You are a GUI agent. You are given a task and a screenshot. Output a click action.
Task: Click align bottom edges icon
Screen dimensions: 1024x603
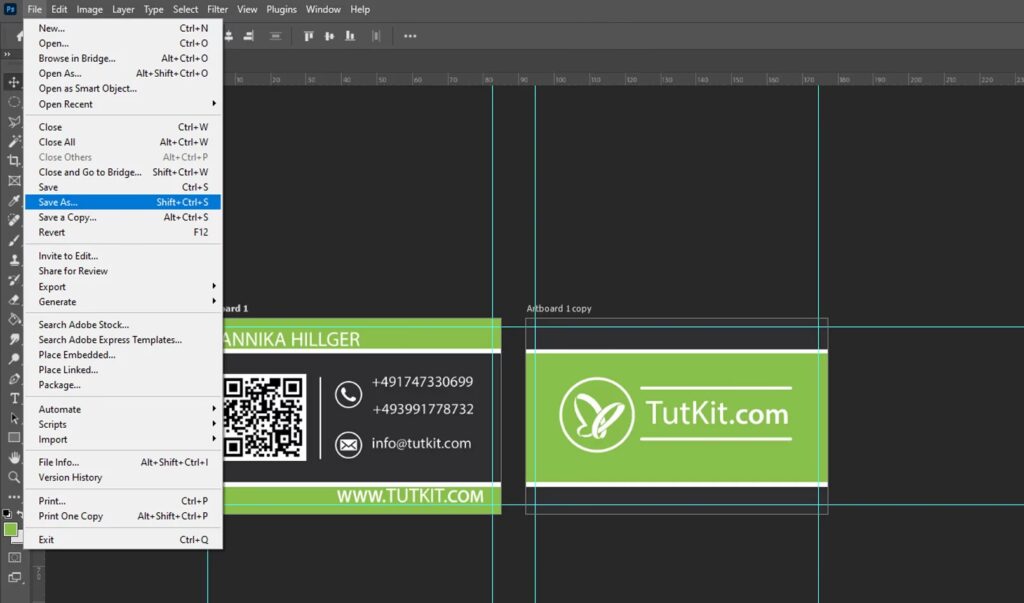(x=349, y=36)
